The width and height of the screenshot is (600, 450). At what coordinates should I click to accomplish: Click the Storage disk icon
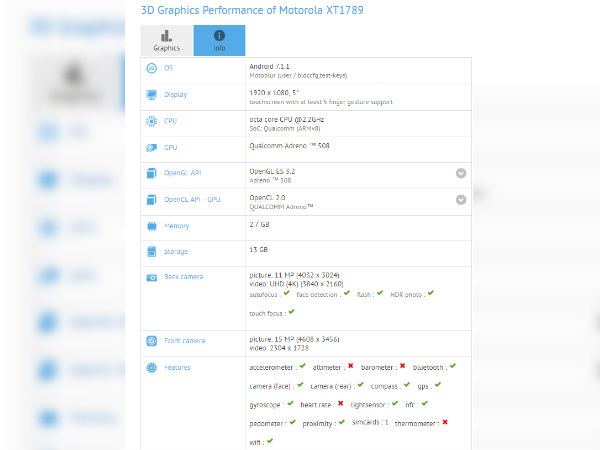point(152,252)
